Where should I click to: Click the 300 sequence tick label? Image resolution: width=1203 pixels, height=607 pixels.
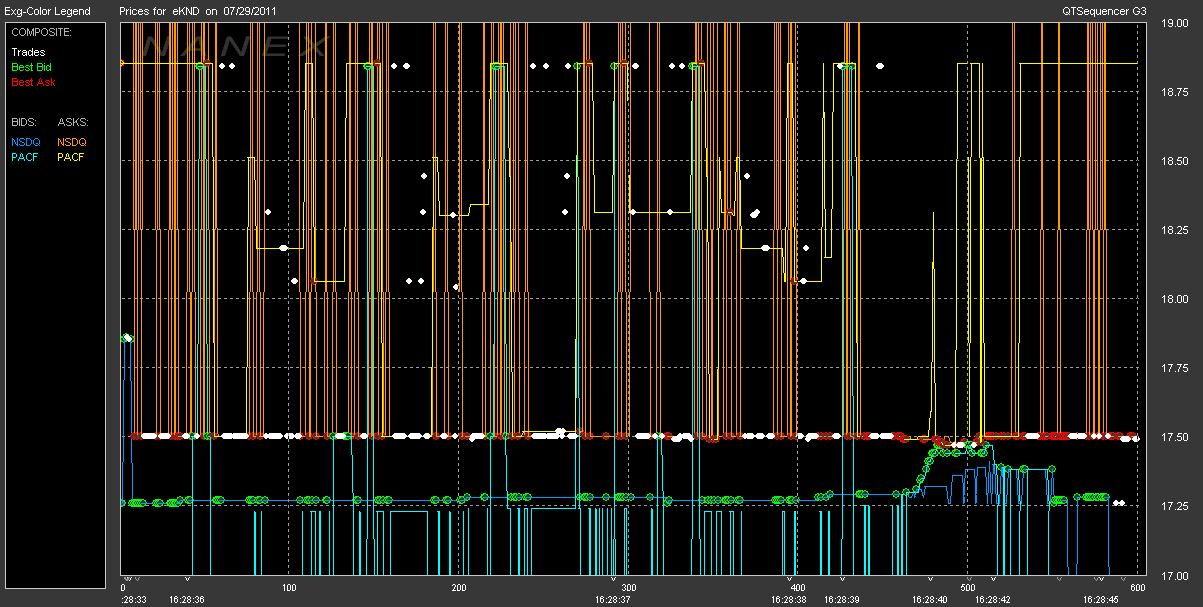point(629,588)
